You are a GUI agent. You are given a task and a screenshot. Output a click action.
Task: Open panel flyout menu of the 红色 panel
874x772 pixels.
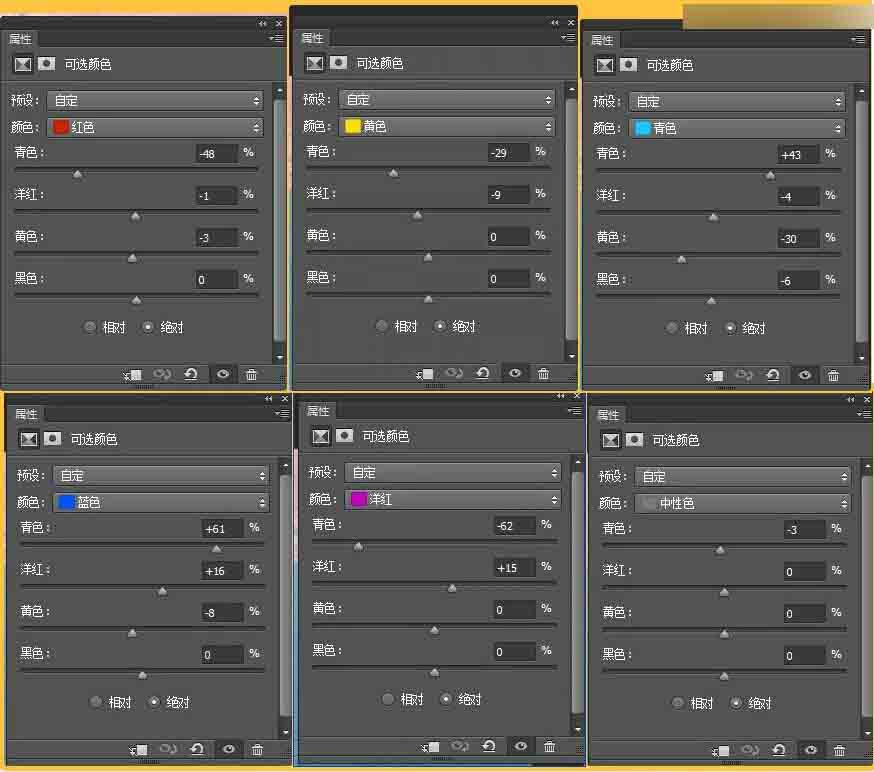click(x=276, y=38)
